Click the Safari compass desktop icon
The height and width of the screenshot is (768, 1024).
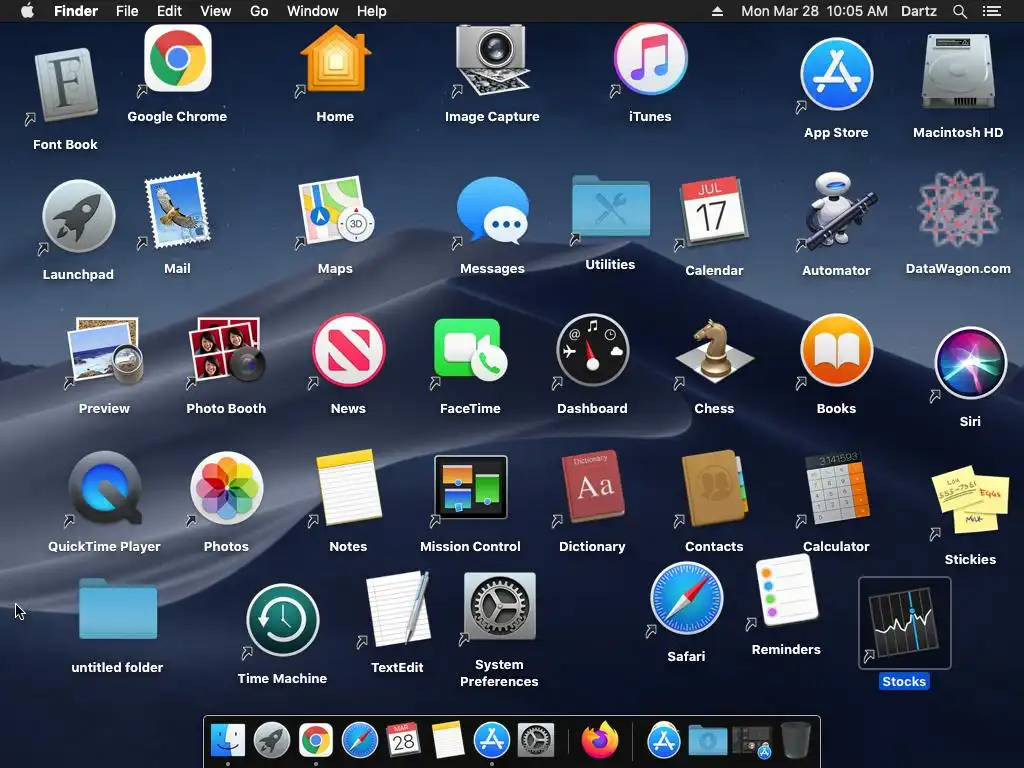[686, 598]
